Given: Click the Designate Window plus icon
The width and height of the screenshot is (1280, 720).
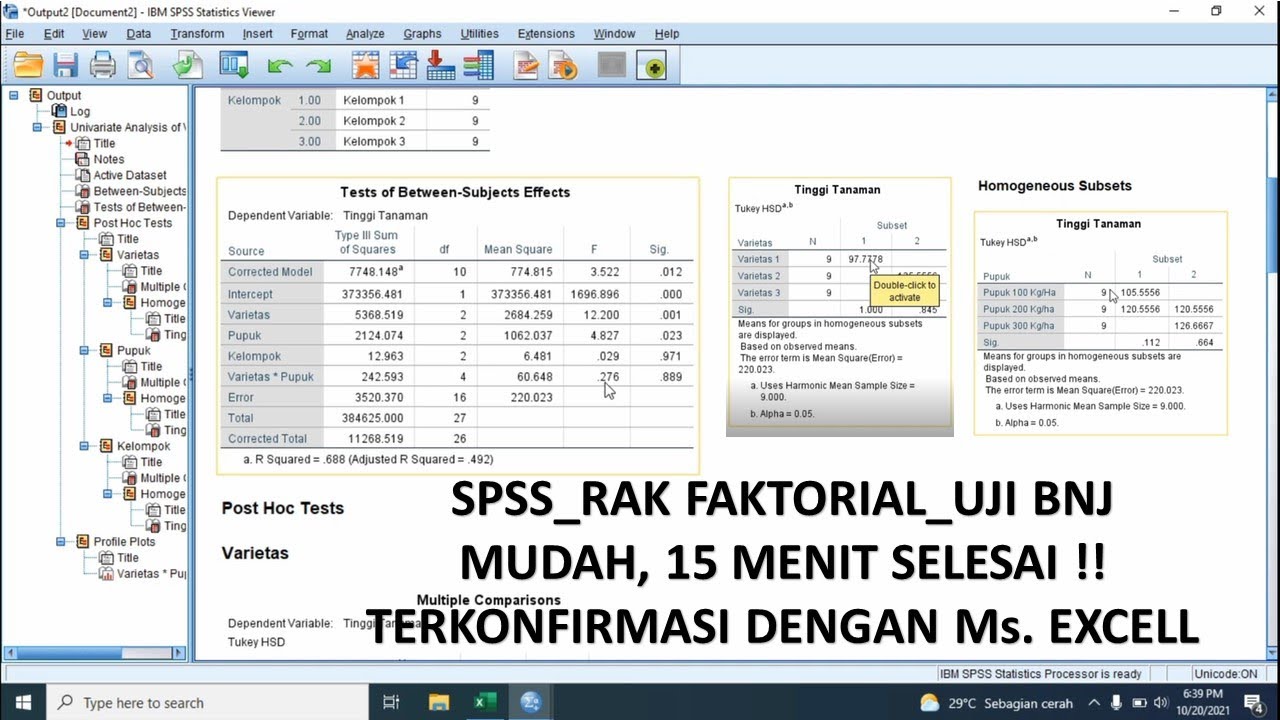Looking at the screenshot, I should coord(653,67).
